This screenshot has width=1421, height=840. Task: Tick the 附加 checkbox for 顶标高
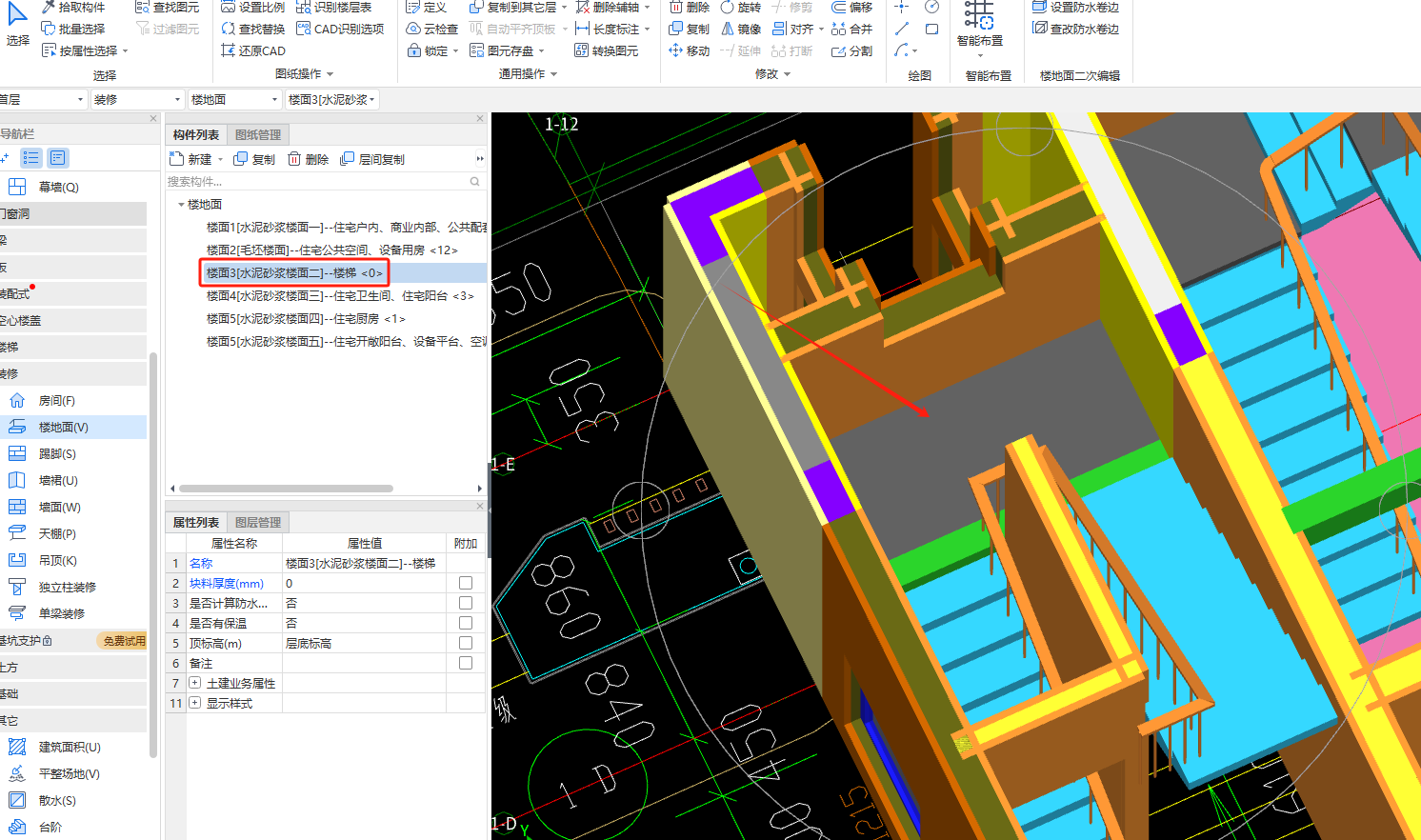tap(466, 643)
